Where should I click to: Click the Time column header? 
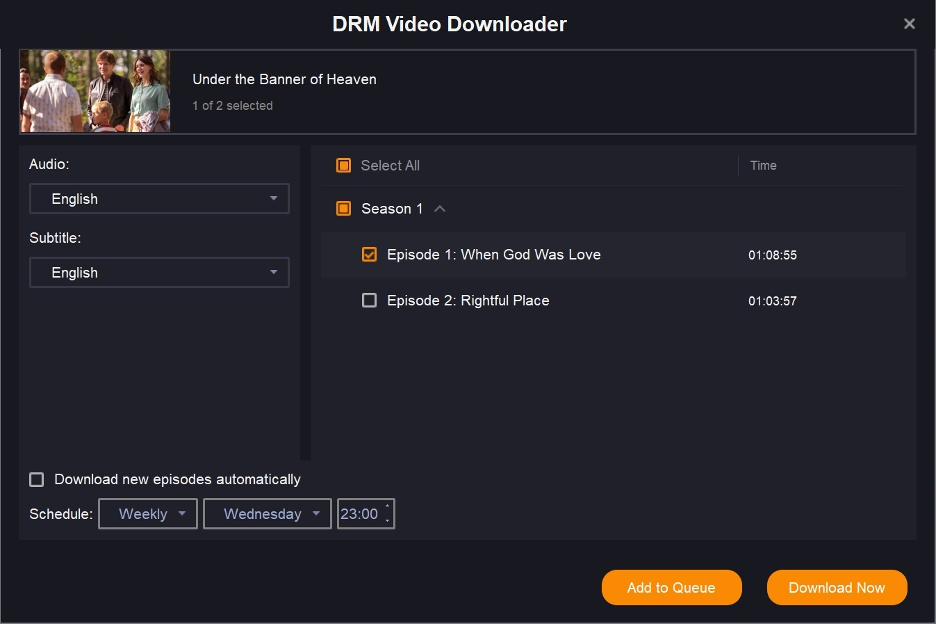coord(763,166)
